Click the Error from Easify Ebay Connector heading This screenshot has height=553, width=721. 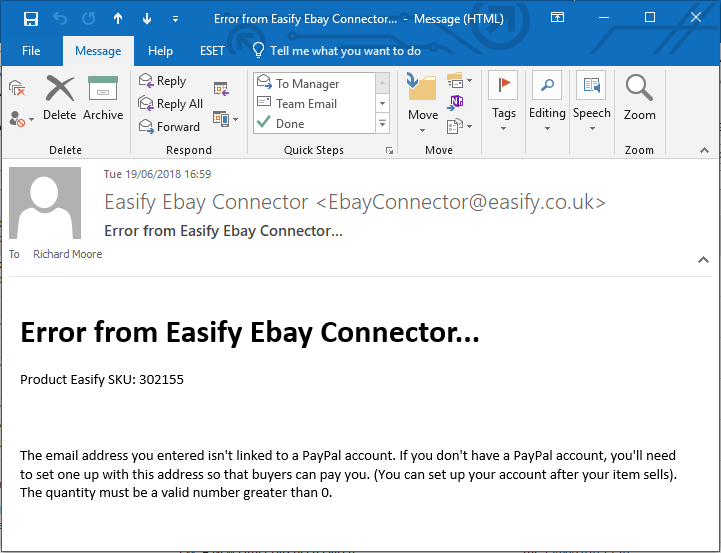pyautogui.click(x=250, y=332)
